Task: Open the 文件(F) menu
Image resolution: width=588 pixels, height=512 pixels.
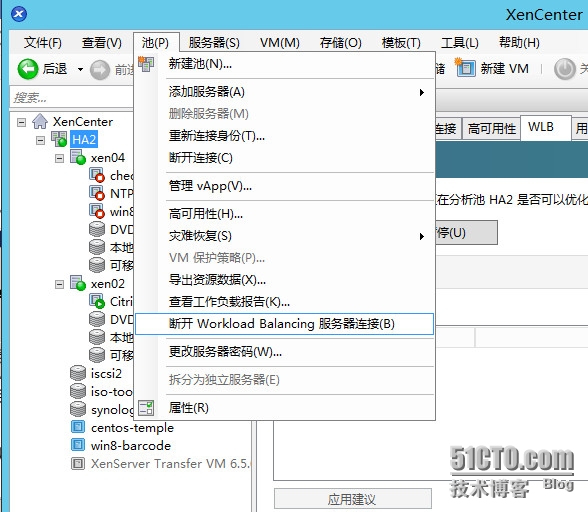Action: pyautogui.click(x=42, y=42)
